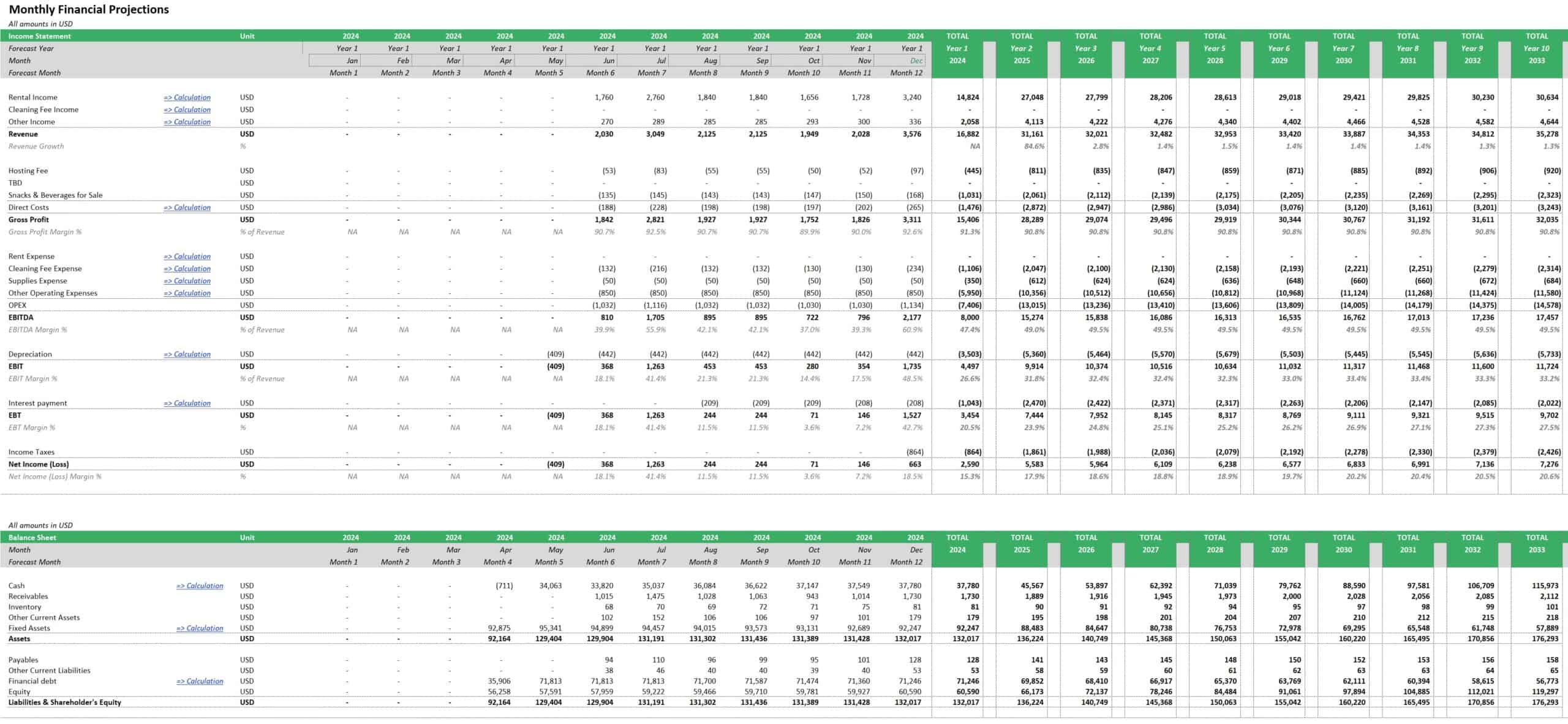Select the Net Income (Loss) row label
Viewport: 1568px width, 724px height.
click(39, 464)
